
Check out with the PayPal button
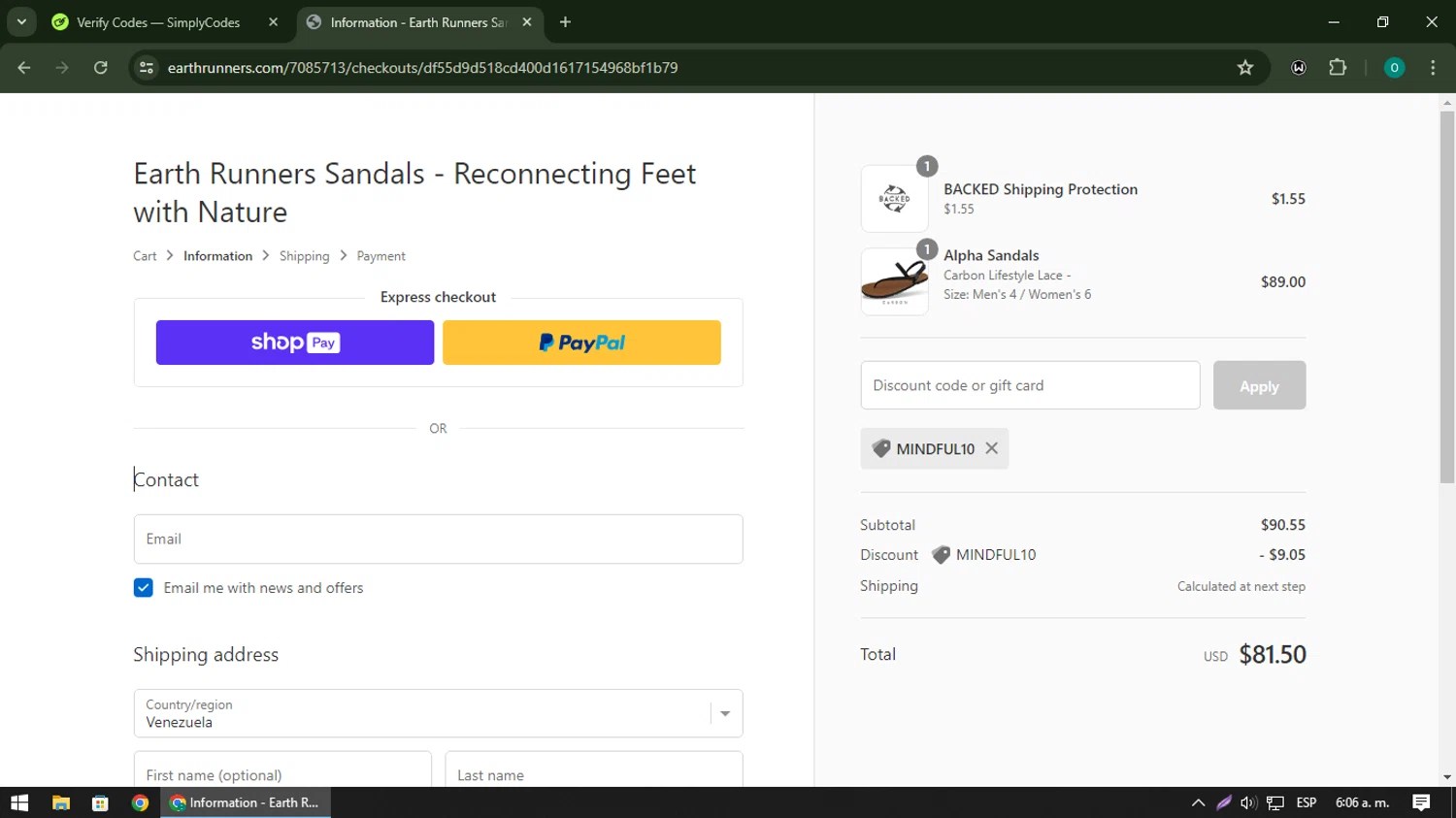(x=581, y=343)
